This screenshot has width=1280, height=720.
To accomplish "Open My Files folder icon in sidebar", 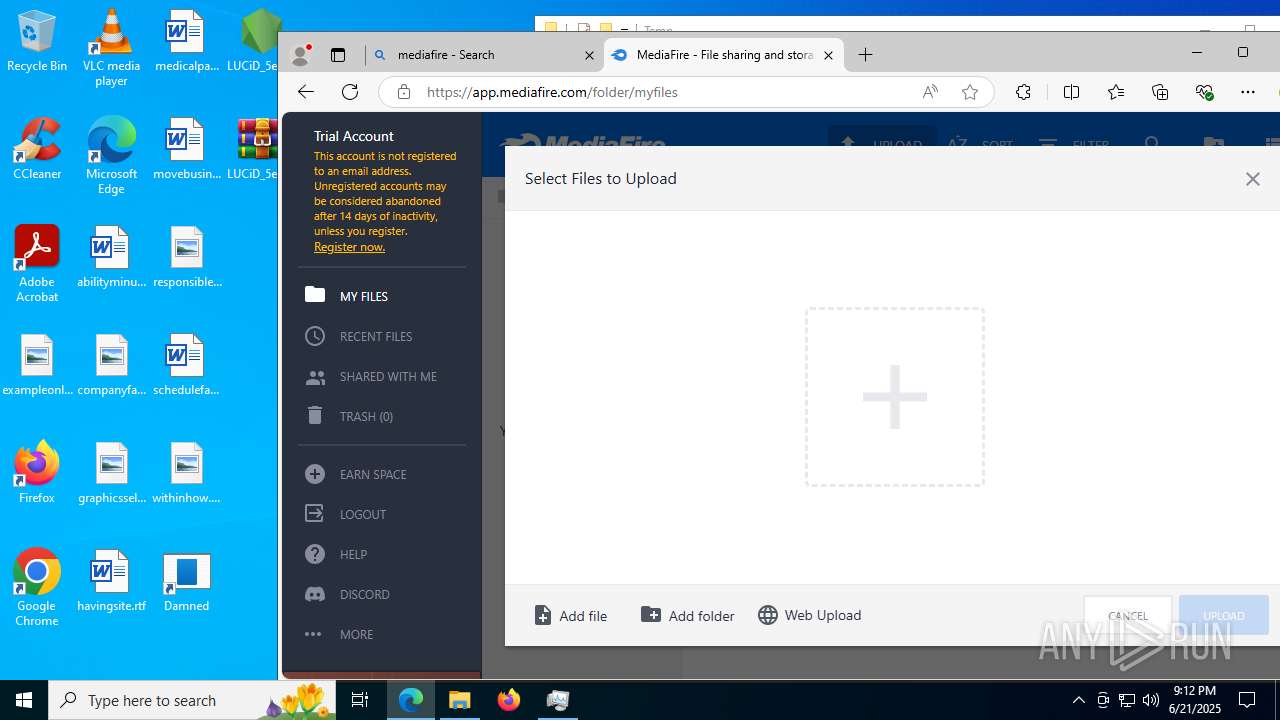I will [x=315, y=295].
